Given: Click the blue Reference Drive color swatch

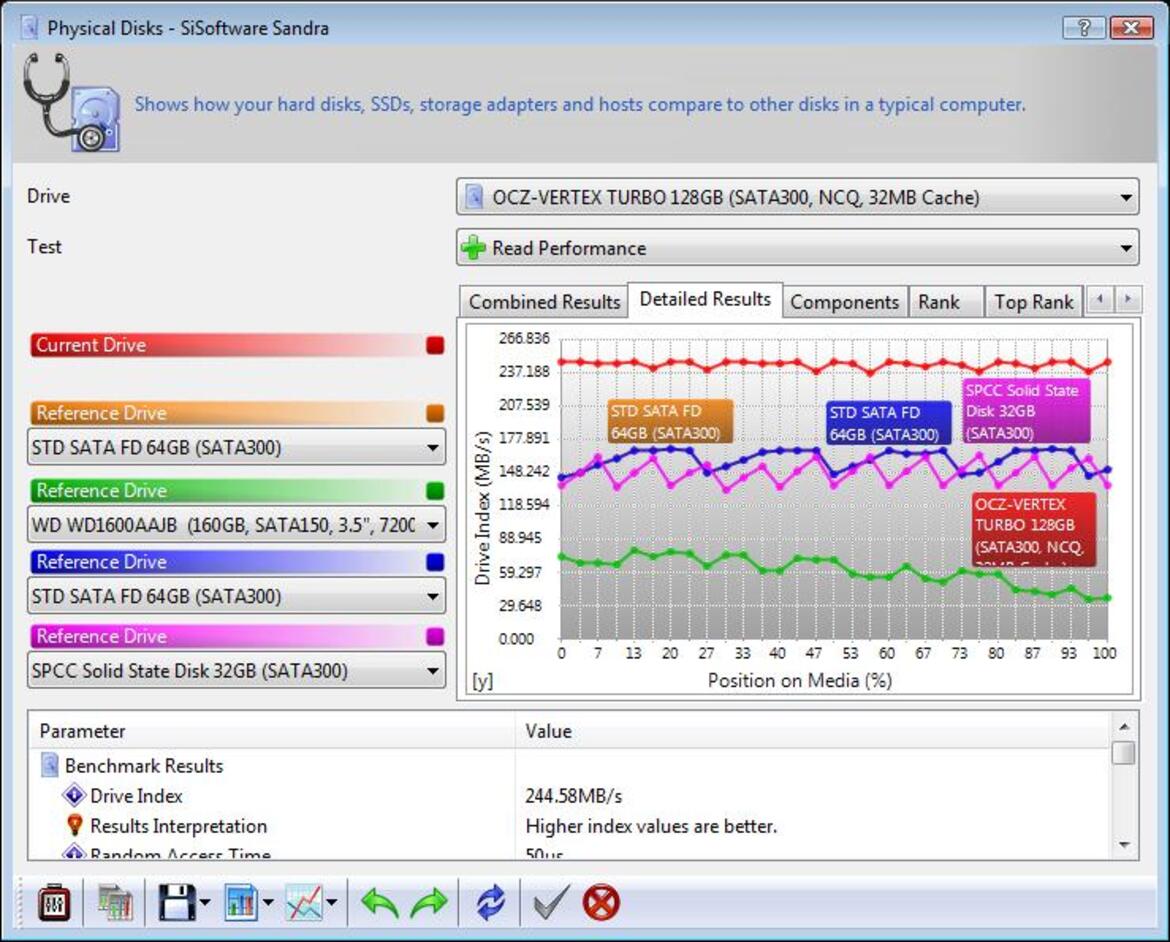Looking at the screenshot, I should [x=435, y=561].
